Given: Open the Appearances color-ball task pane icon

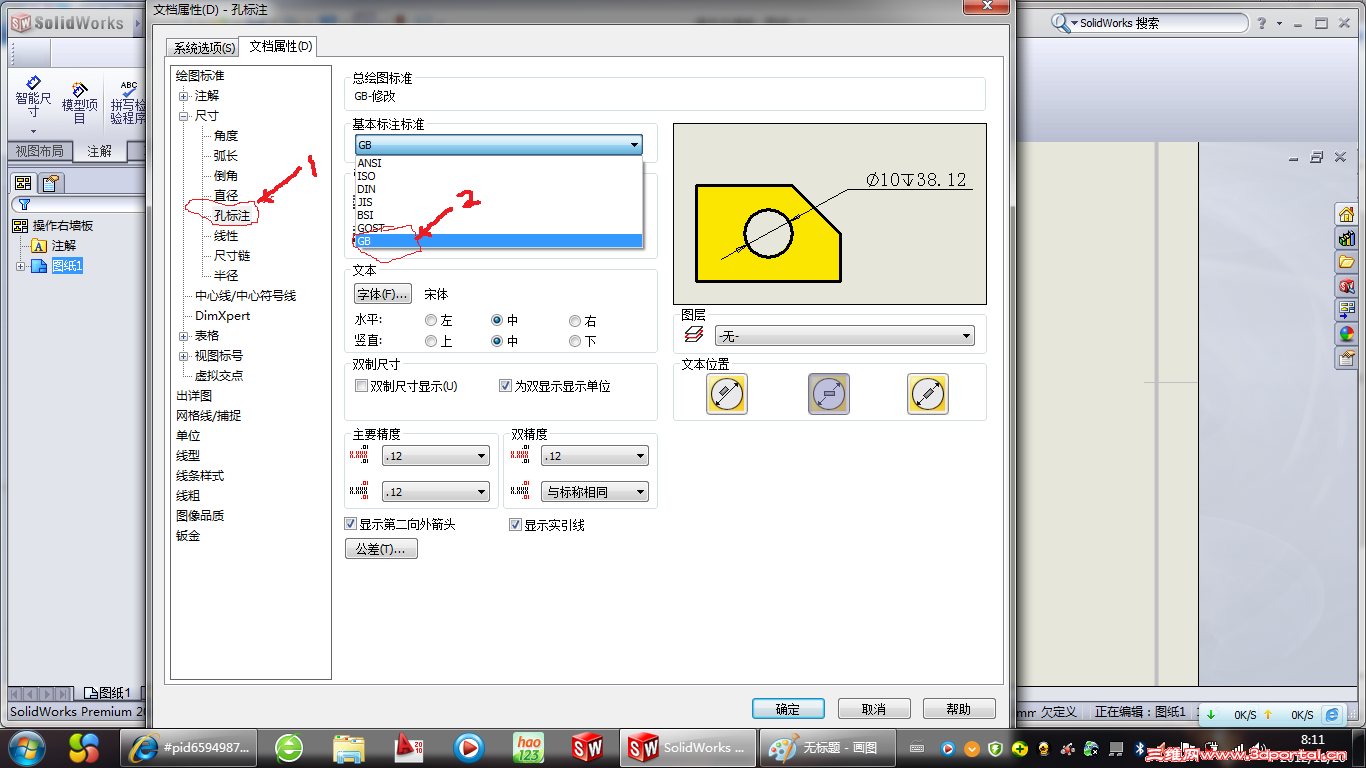Looking at the screenshot, I should click(1346, 334).
